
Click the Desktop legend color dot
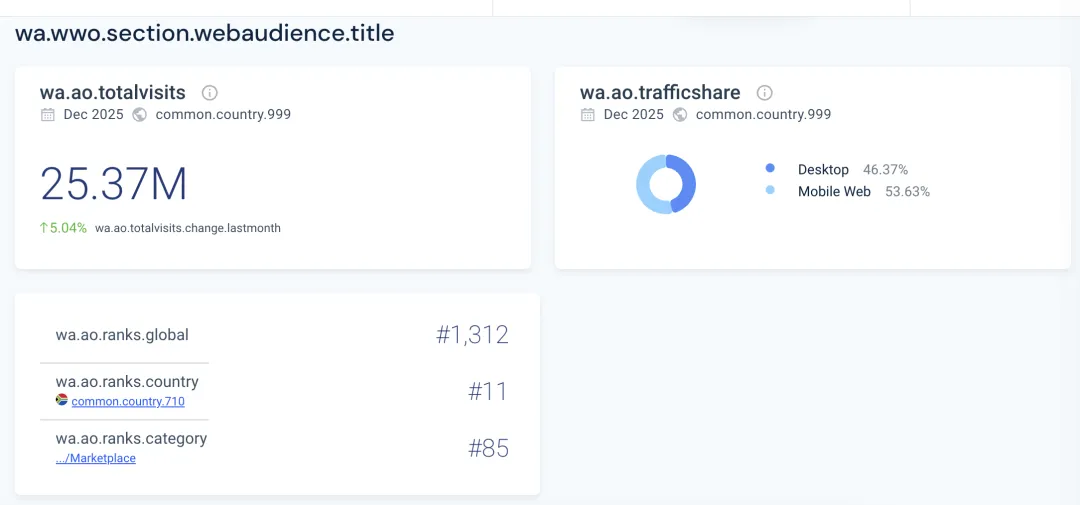click(770, 169)
